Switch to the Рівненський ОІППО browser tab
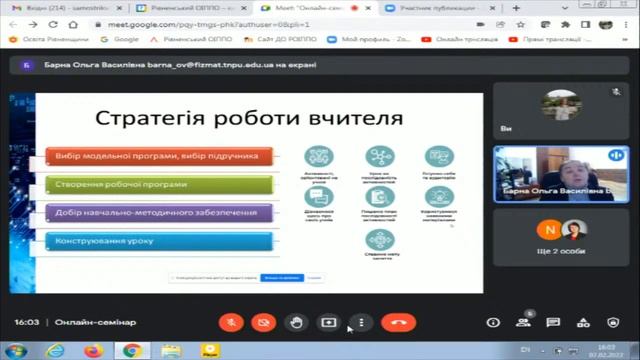Screen dimensions: 640x360 pos(191,8)
